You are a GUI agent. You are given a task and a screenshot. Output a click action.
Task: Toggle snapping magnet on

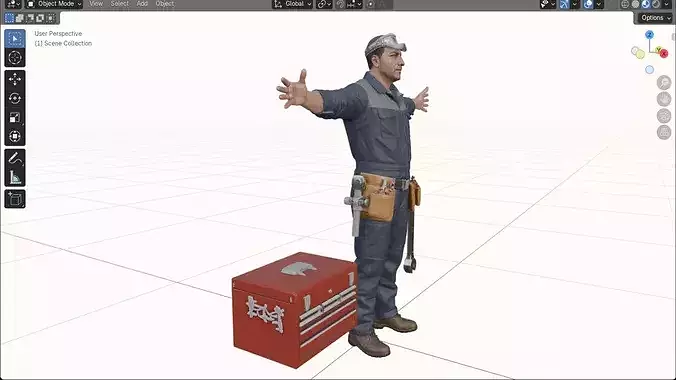coord(340,4)
